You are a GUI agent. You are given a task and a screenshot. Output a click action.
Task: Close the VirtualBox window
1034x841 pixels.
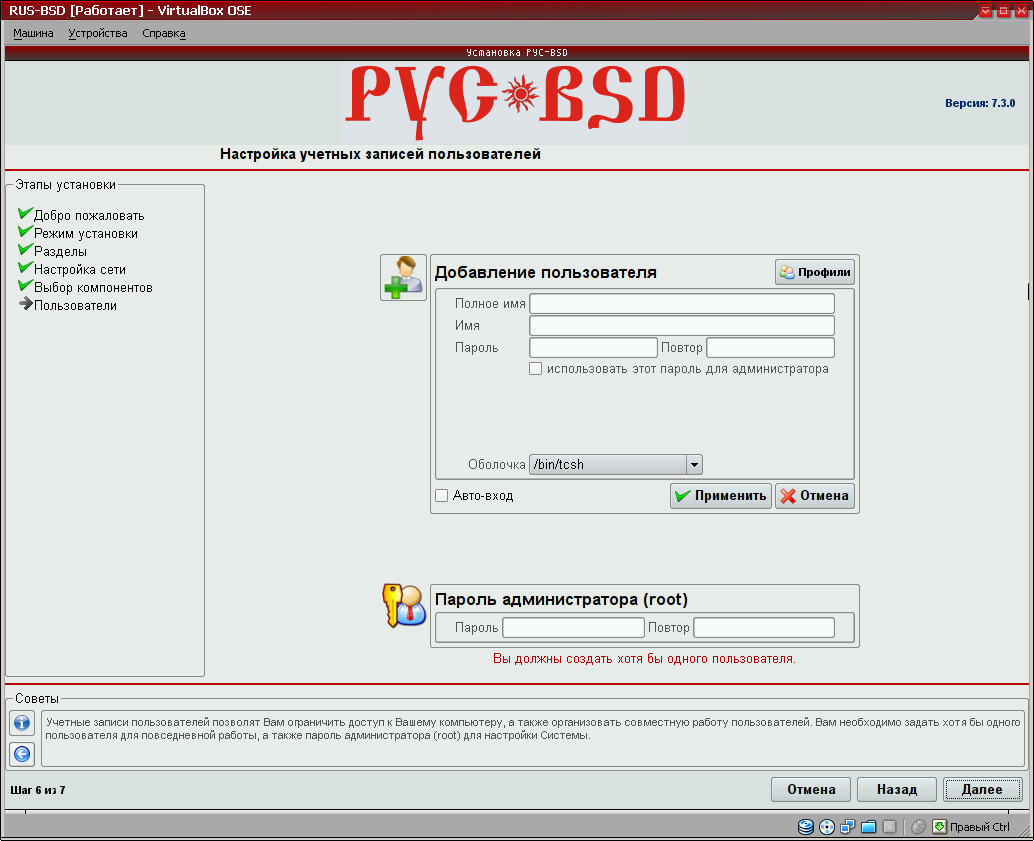point(1021,11)
